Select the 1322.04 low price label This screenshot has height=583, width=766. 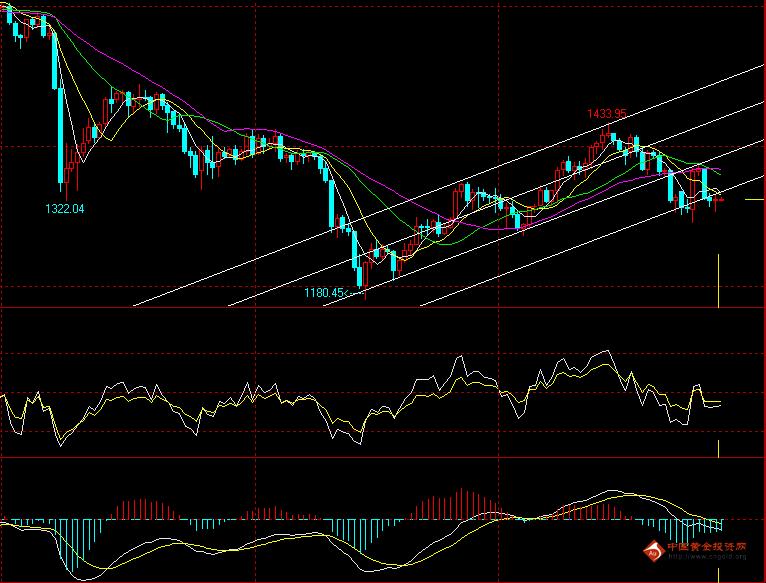coord(64,209)
